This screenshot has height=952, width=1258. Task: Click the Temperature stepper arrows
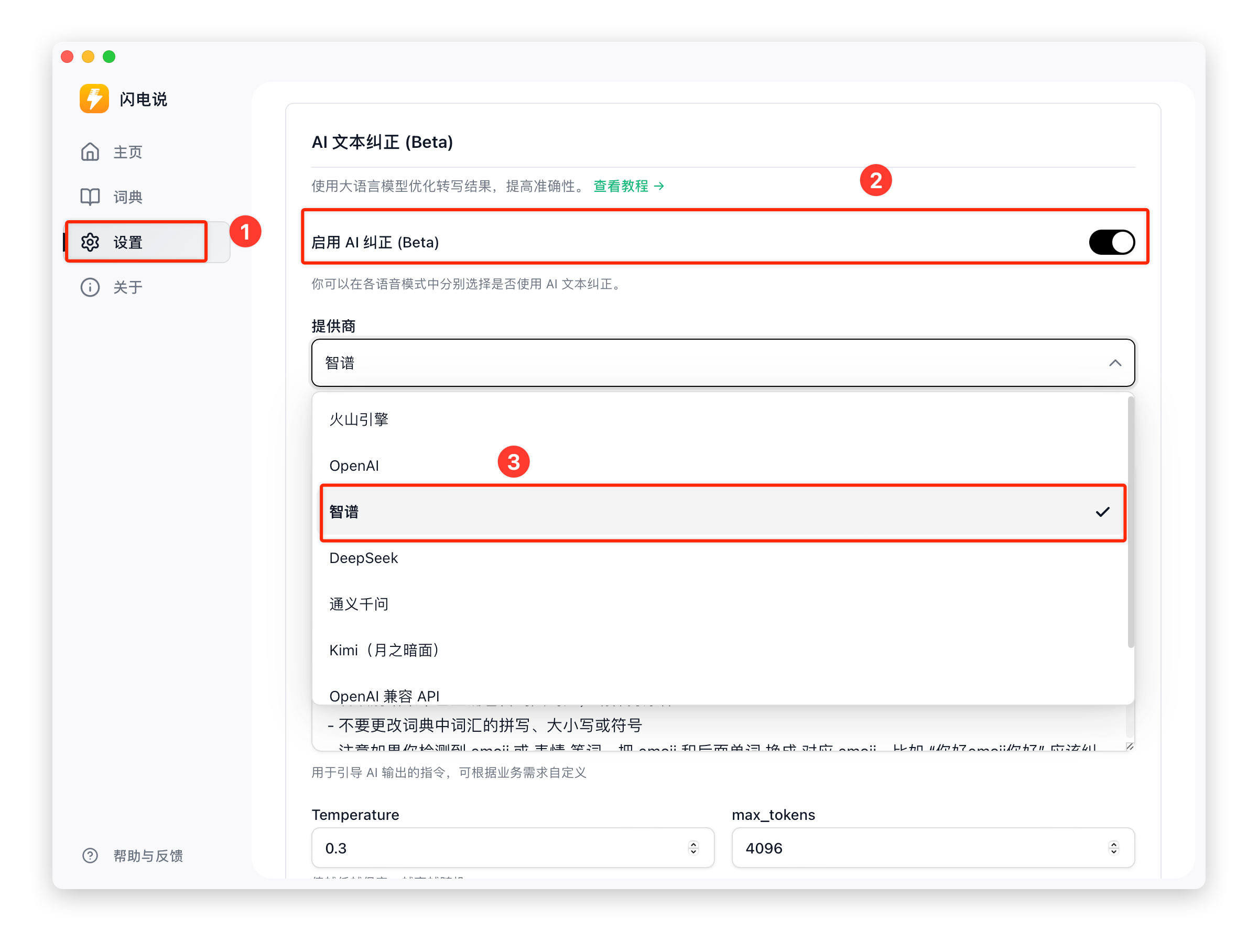point(693,847)
